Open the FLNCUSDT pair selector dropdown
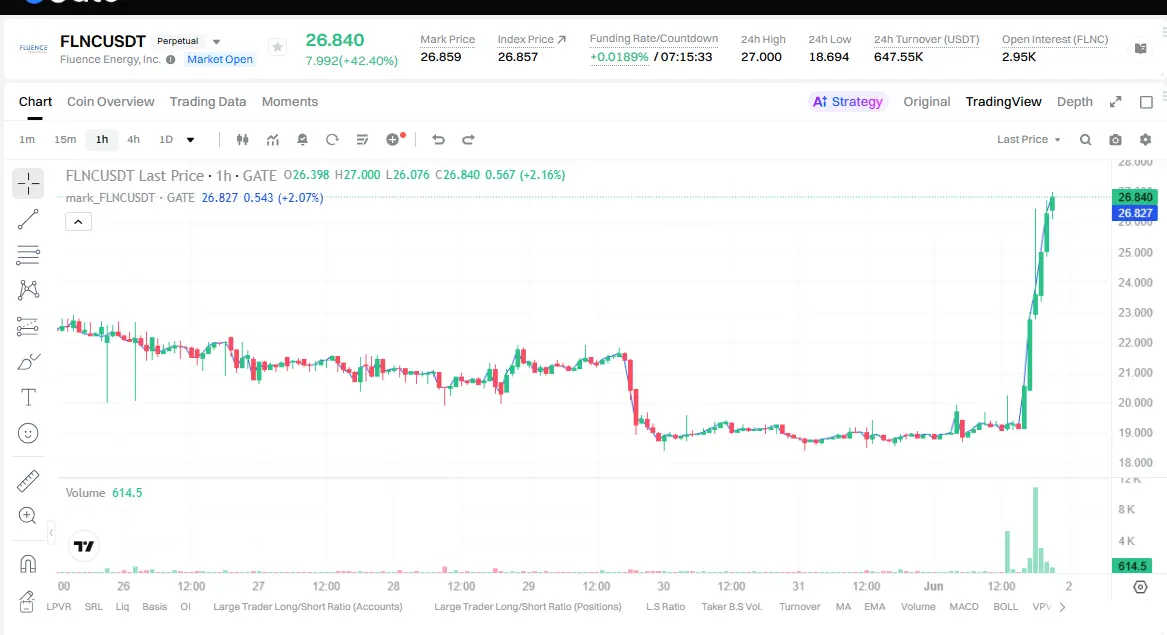Viewport: 1167px width, 635px height. click(x=217, y=42)
